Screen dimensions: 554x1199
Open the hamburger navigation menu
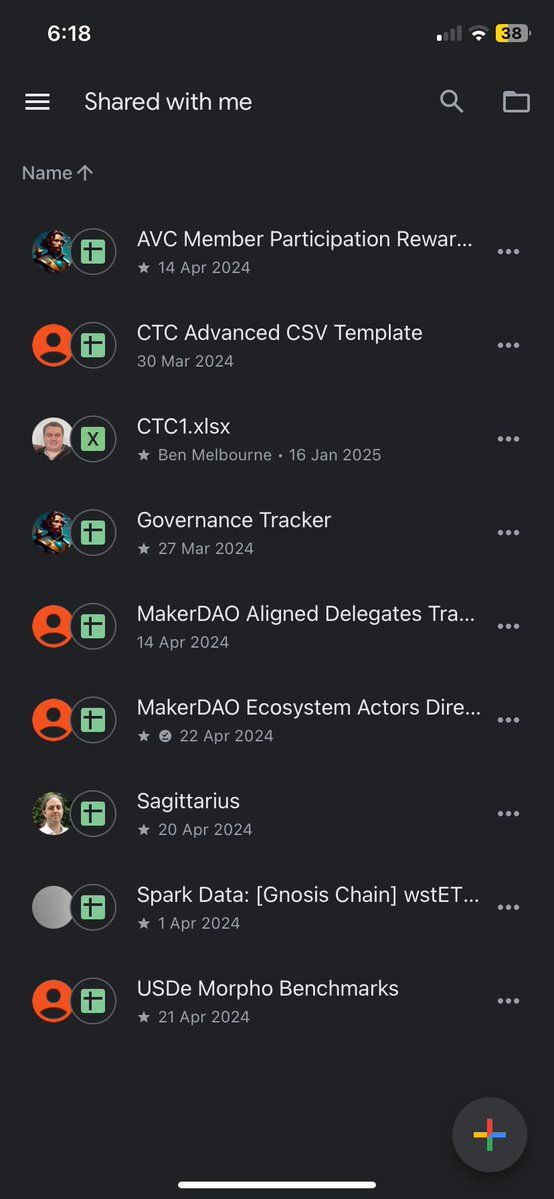37,102
